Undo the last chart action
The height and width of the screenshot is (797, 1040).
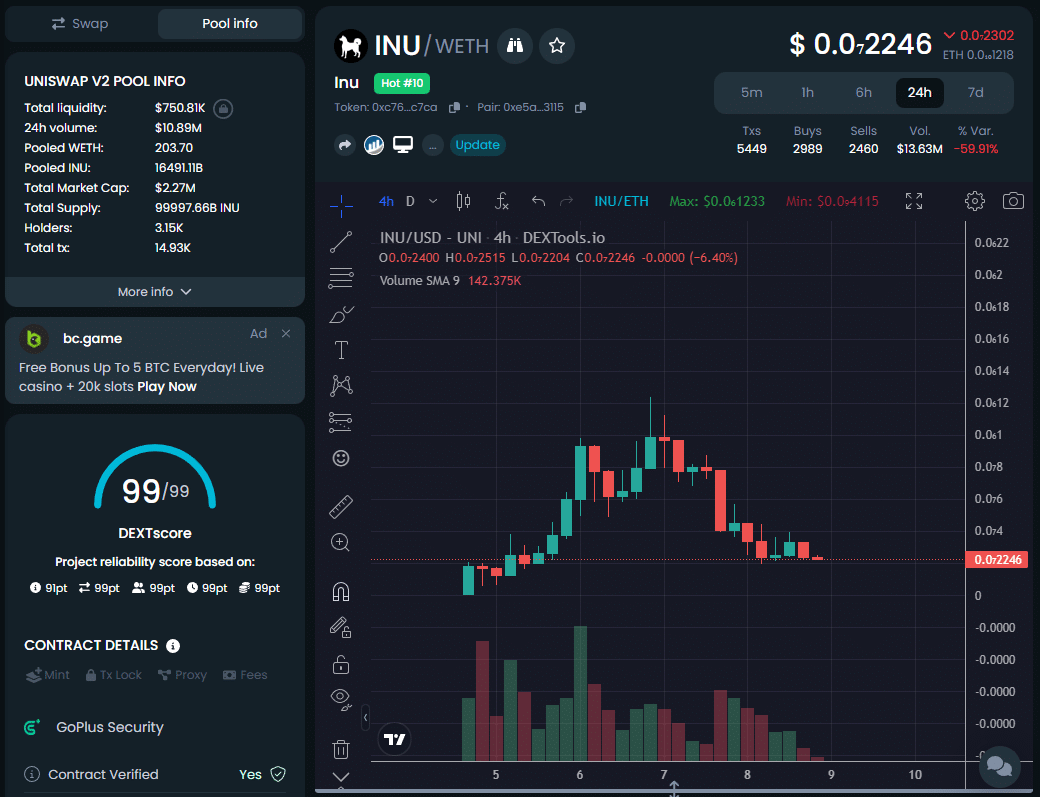point(538,201)
